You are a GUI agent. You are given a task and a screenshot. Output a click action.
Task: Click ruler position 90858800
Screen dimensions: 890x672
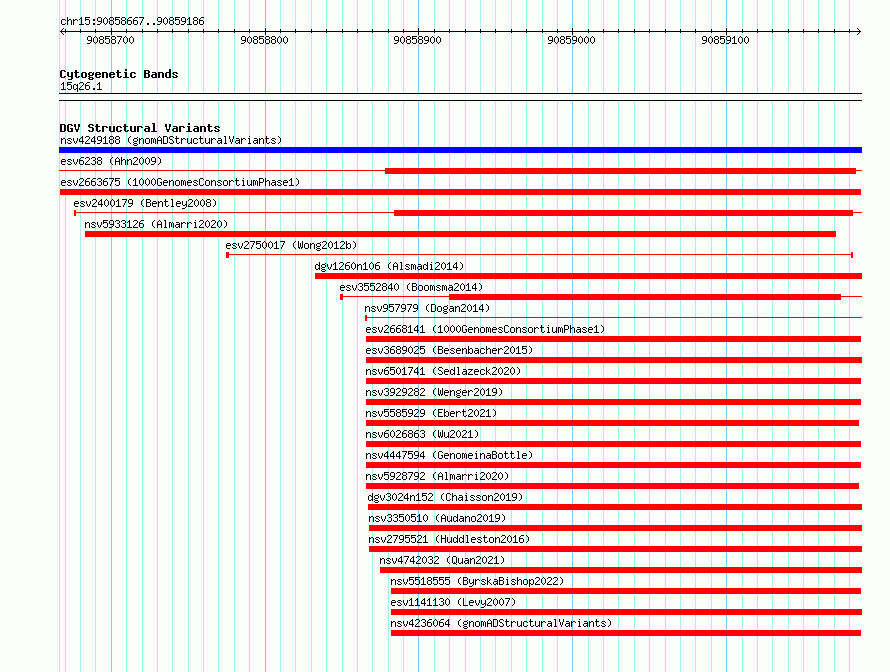[265, 40]
